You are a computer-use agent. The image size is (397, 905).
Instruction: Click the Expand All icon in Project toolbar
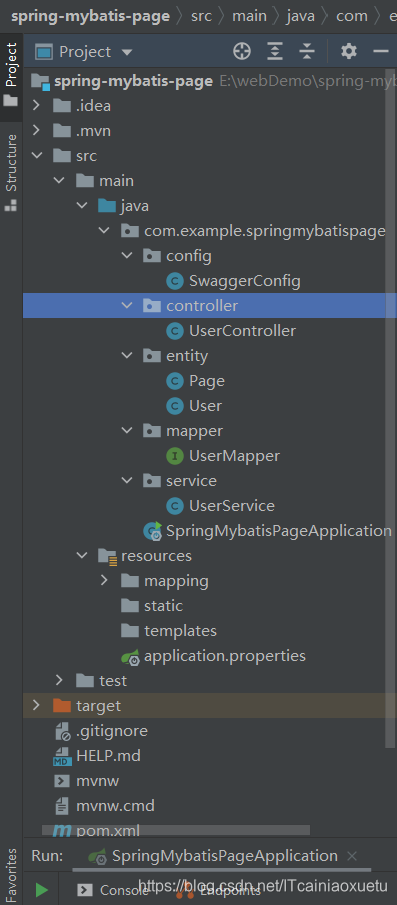275,52
